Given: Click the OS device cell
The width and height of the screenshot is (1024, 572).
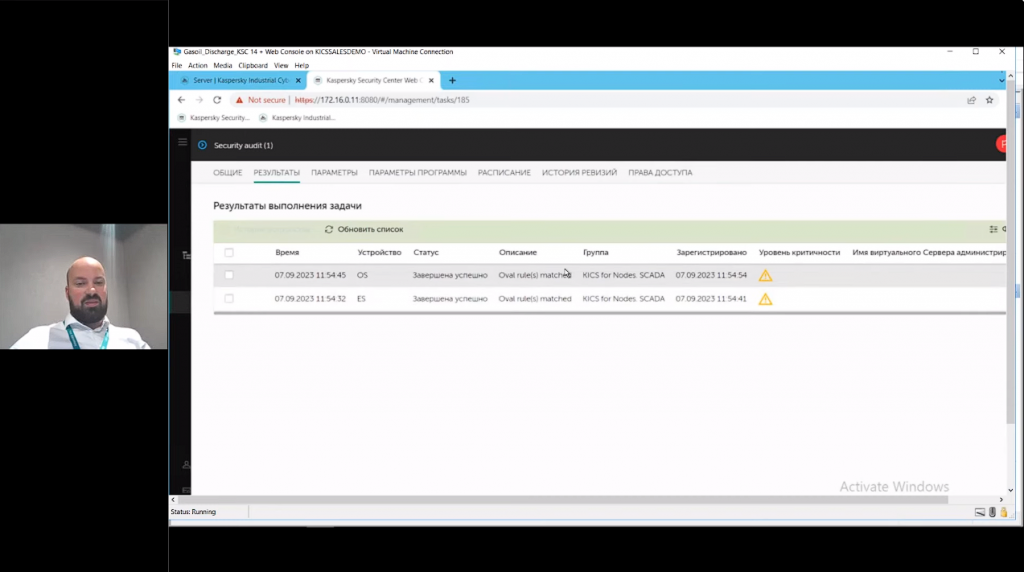Looking at the screenshot, I should [362, 275].
